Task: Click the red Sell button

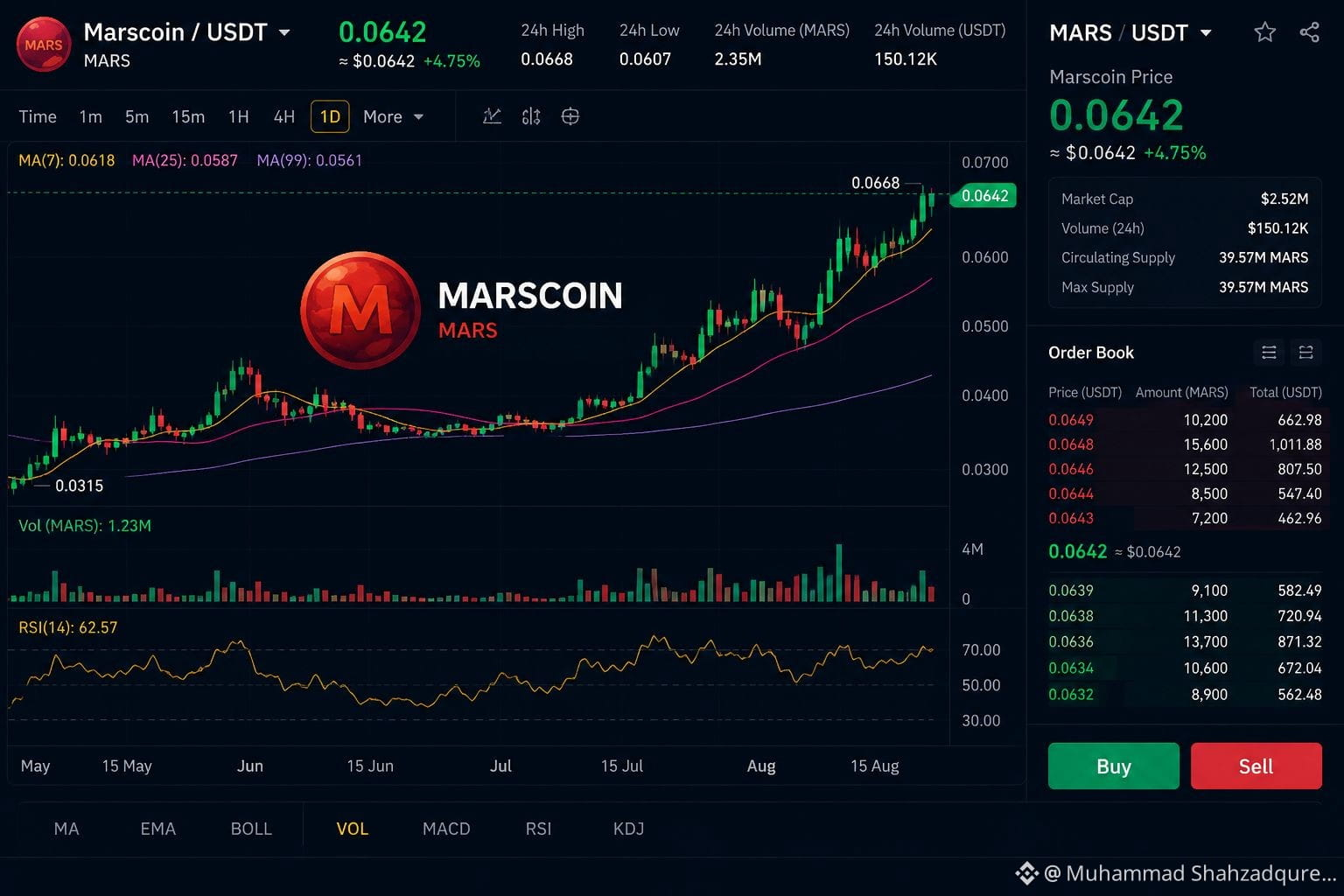Action: tap(1256, 766)
